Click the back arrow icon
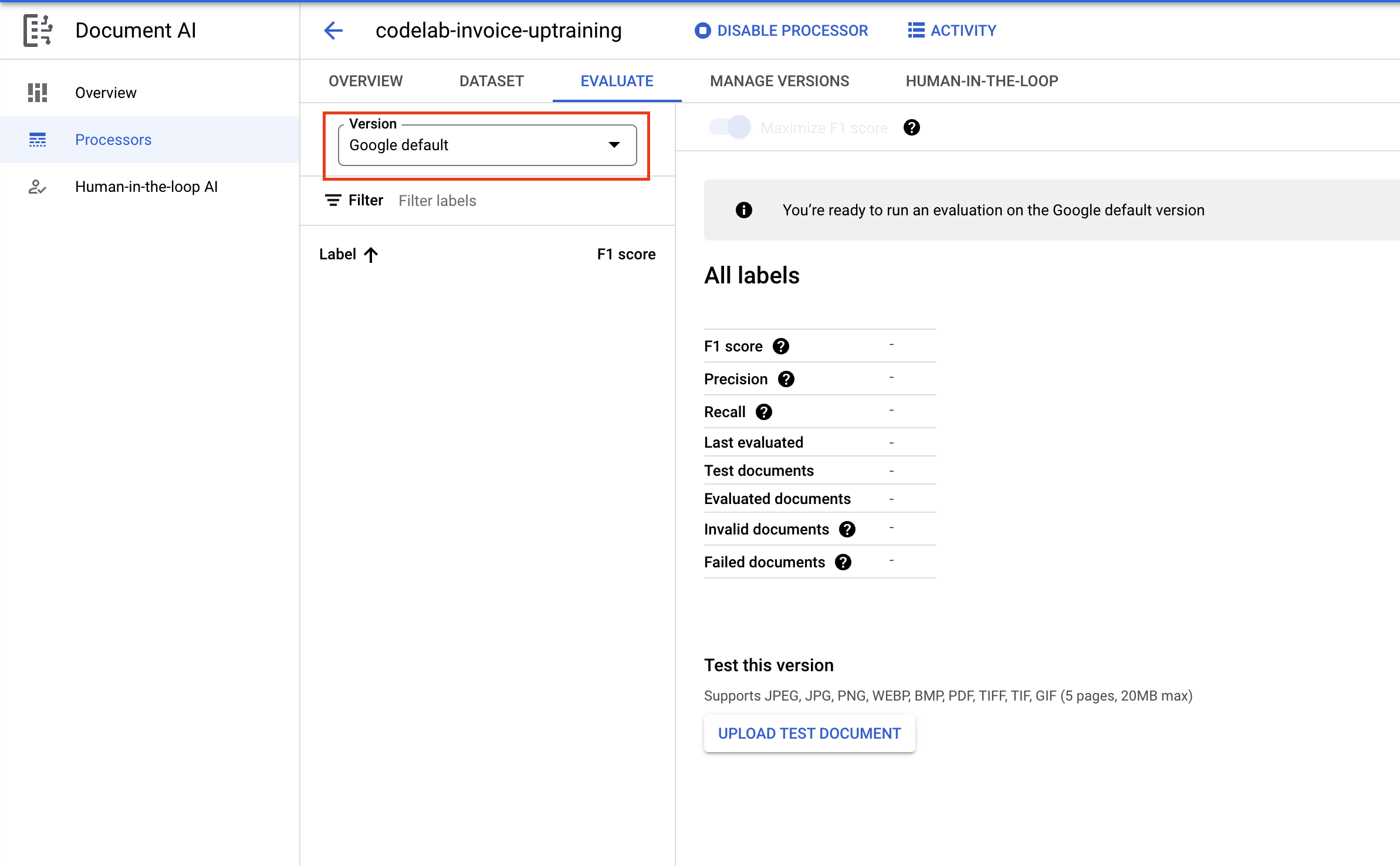Image resolution: width=1400 pixels, height=866 pixels. 333,31
